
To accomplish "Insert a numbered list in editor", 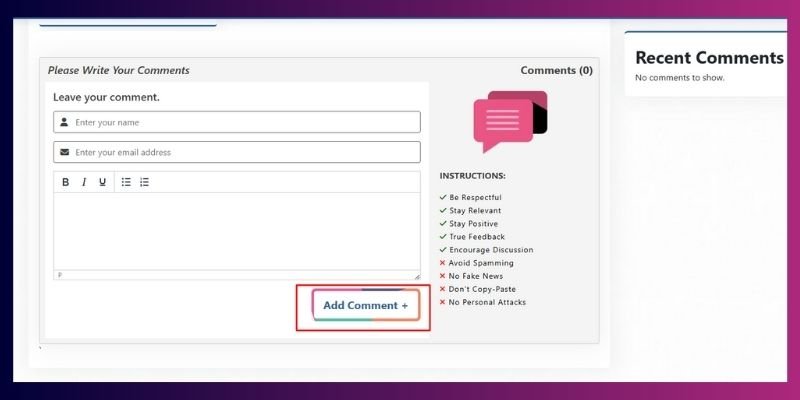I will pyautogui.click(x=144, y=182).
